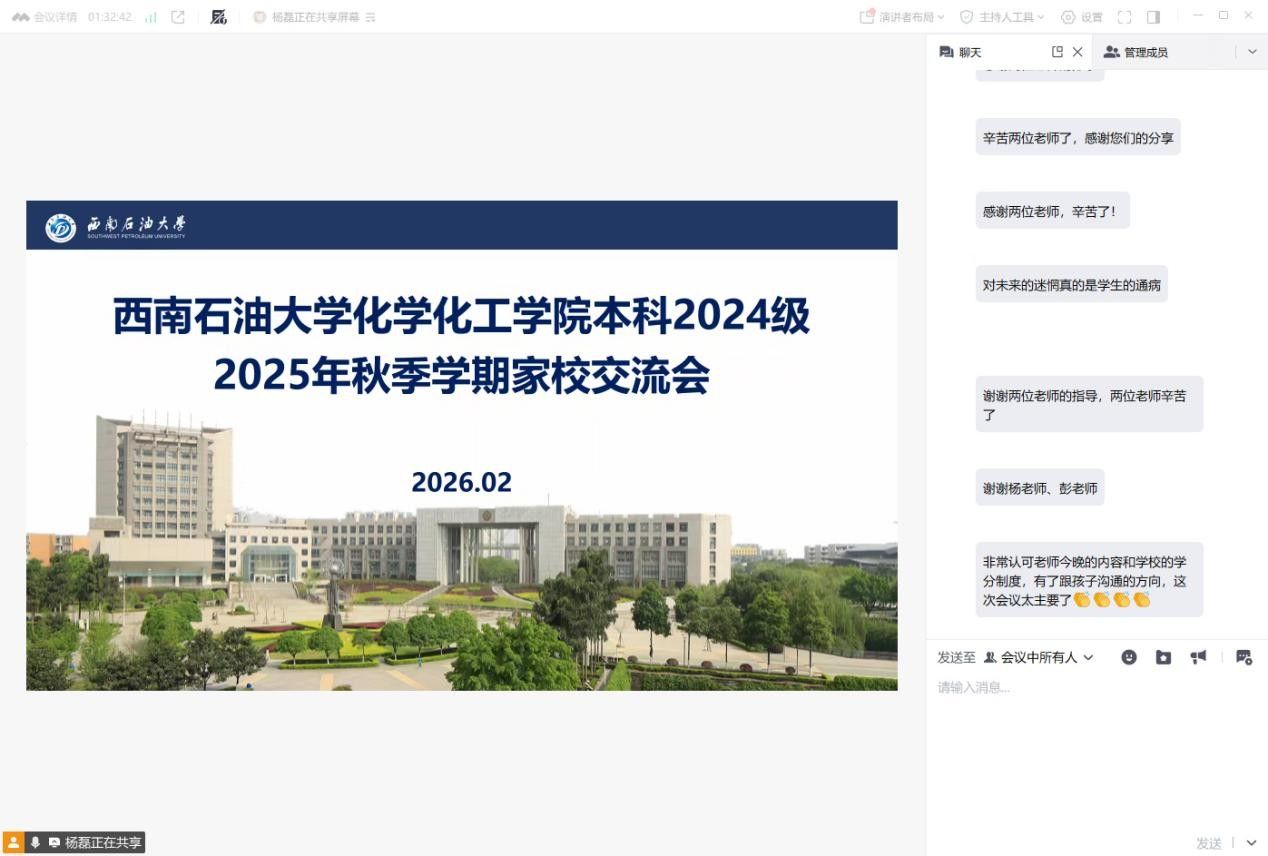Screen dimensions: 1268x856
Task: Click the pop-out window icon beside signal bars
Action: 178,17
